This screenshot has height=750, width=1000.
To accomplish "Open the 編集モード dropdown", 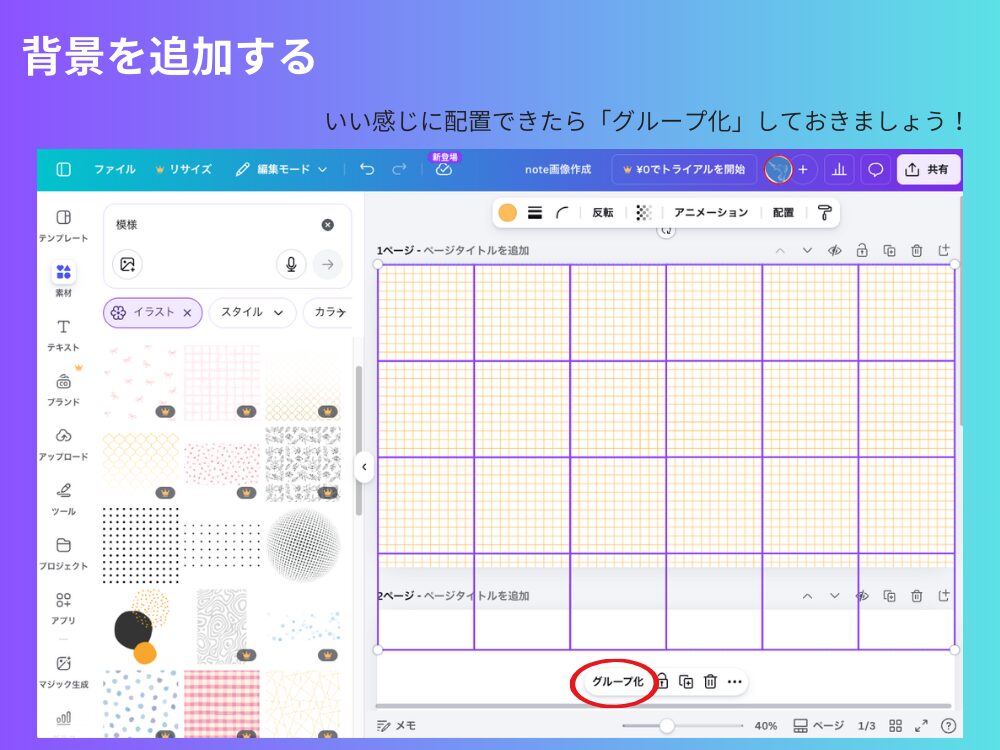I will 282,169.
